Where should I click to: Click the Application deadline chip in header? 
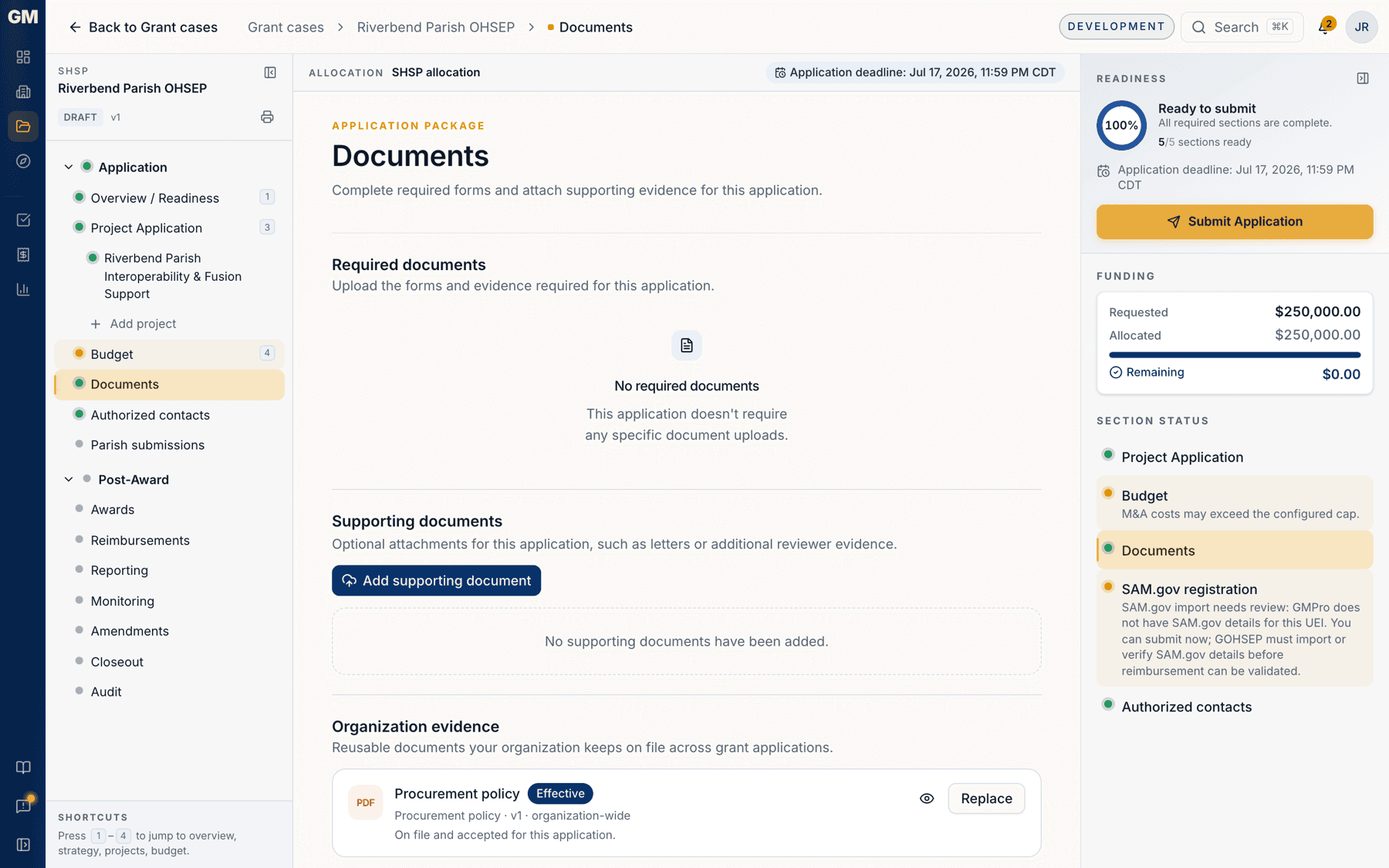point(915,73)
